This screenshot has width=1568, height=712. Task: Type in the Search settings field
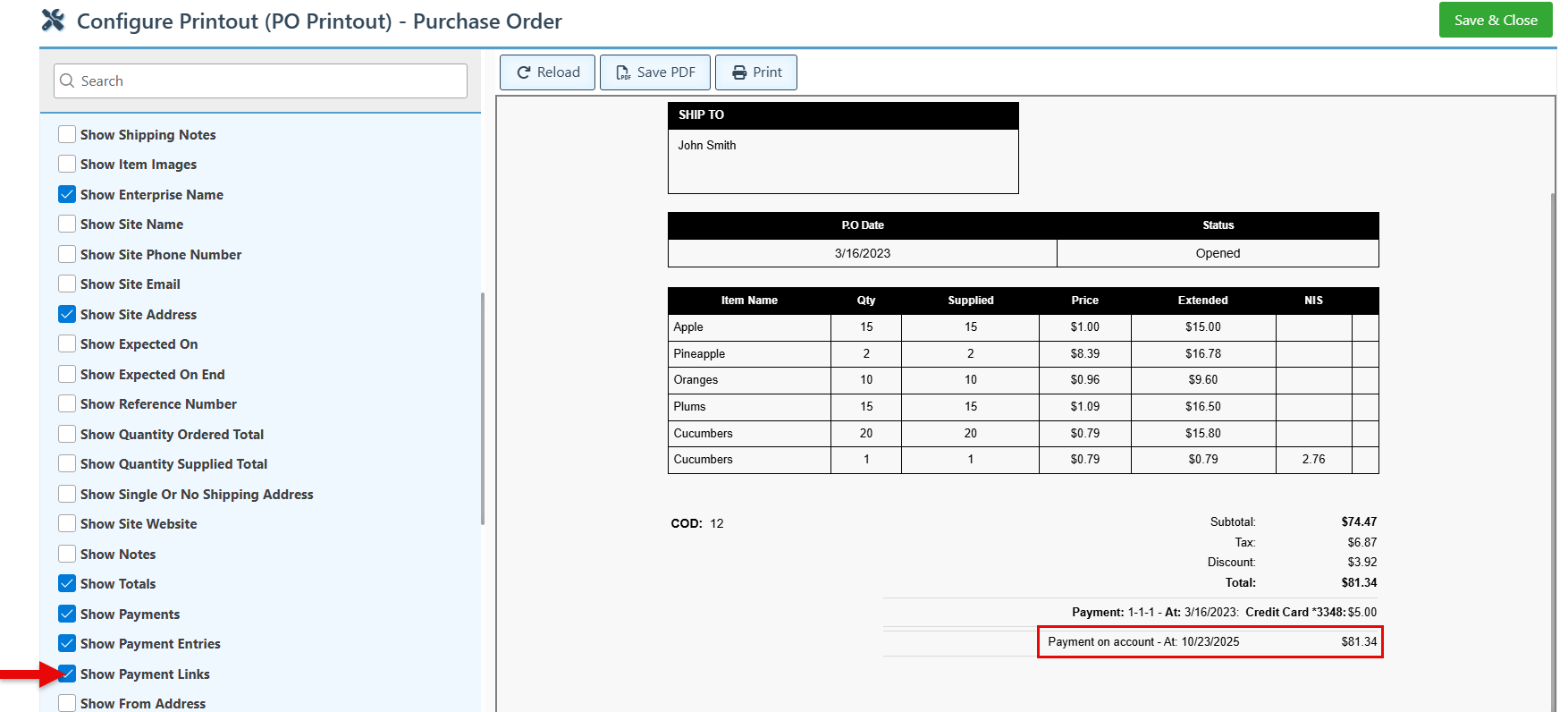coord(268,81)
